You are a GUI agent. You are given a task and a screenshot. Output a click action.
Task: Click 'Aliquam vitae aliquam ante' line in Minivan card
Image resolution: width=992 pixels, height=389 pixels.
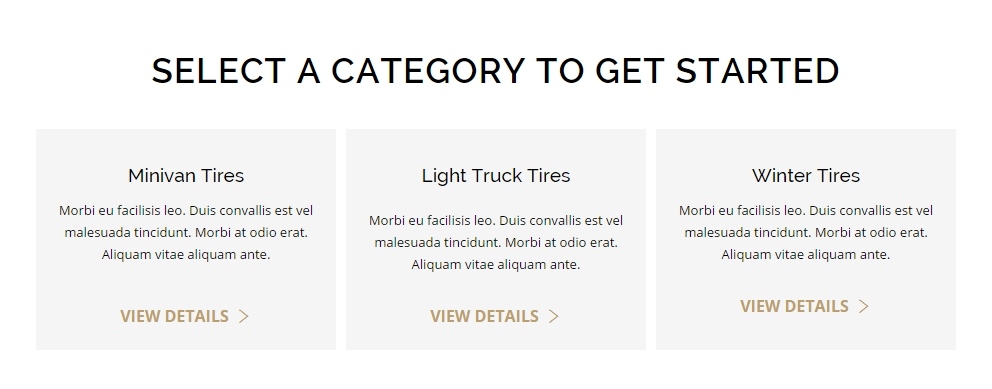tap(186, 255)
